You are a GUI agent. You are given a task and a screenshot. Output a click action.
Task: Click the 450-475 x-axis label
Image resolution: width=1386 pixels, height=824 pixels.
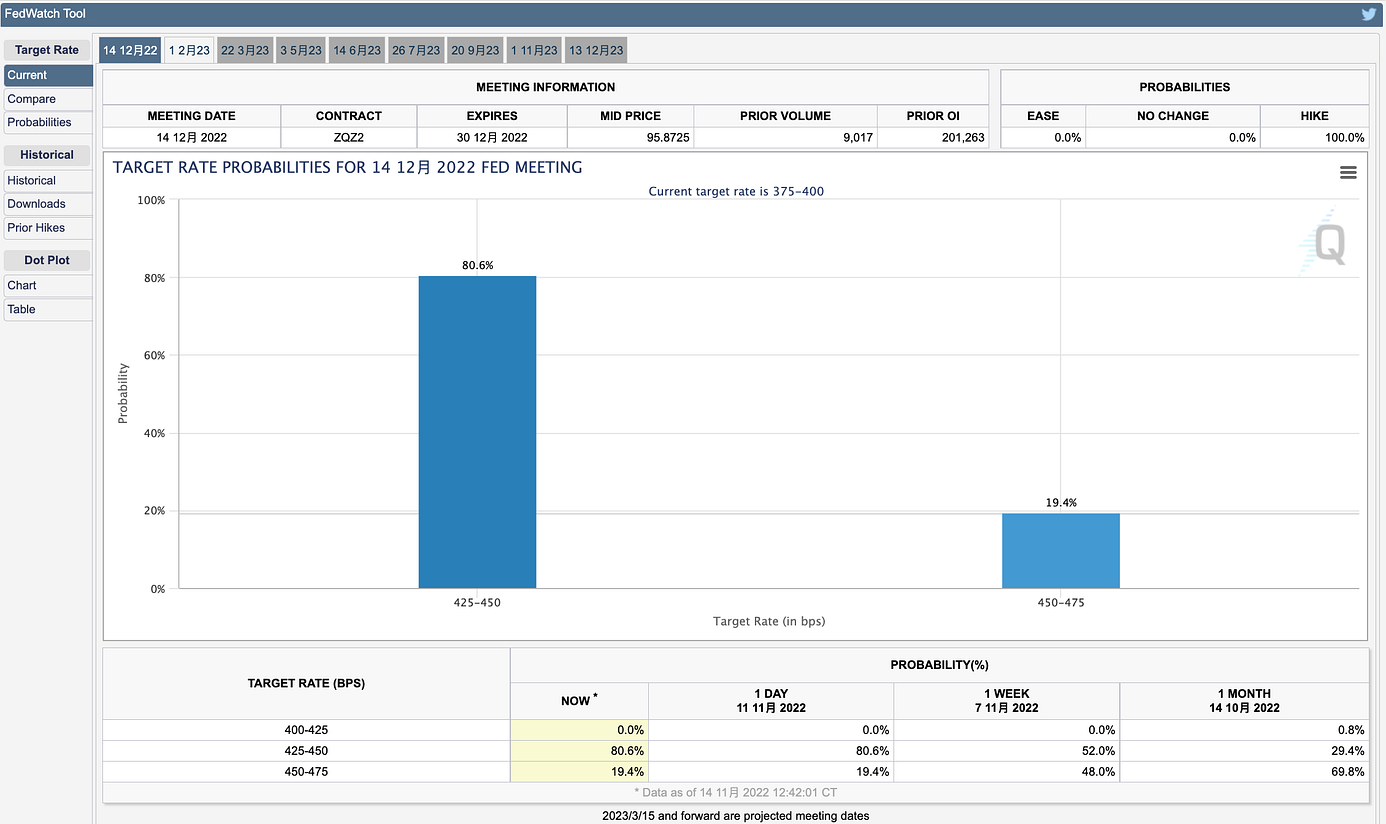pyautogui.click(x=1061, y=603)
